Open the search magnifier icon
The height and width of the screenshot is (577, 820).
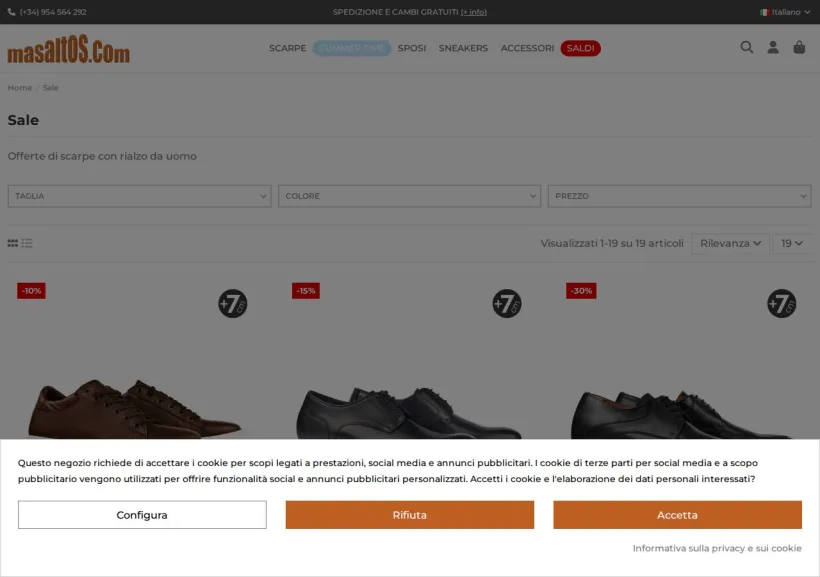click(746, 48)
